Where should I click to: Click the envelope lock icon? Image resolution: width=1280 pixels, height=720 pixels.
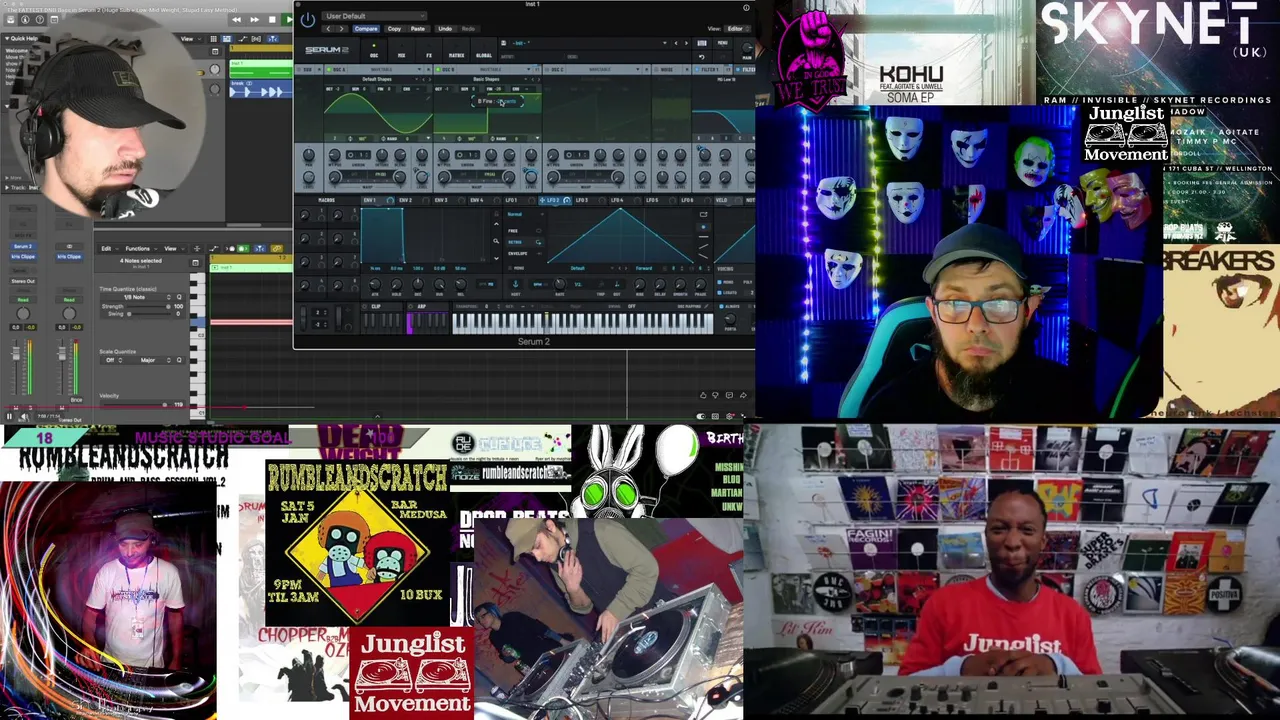[x=496, y=214]
